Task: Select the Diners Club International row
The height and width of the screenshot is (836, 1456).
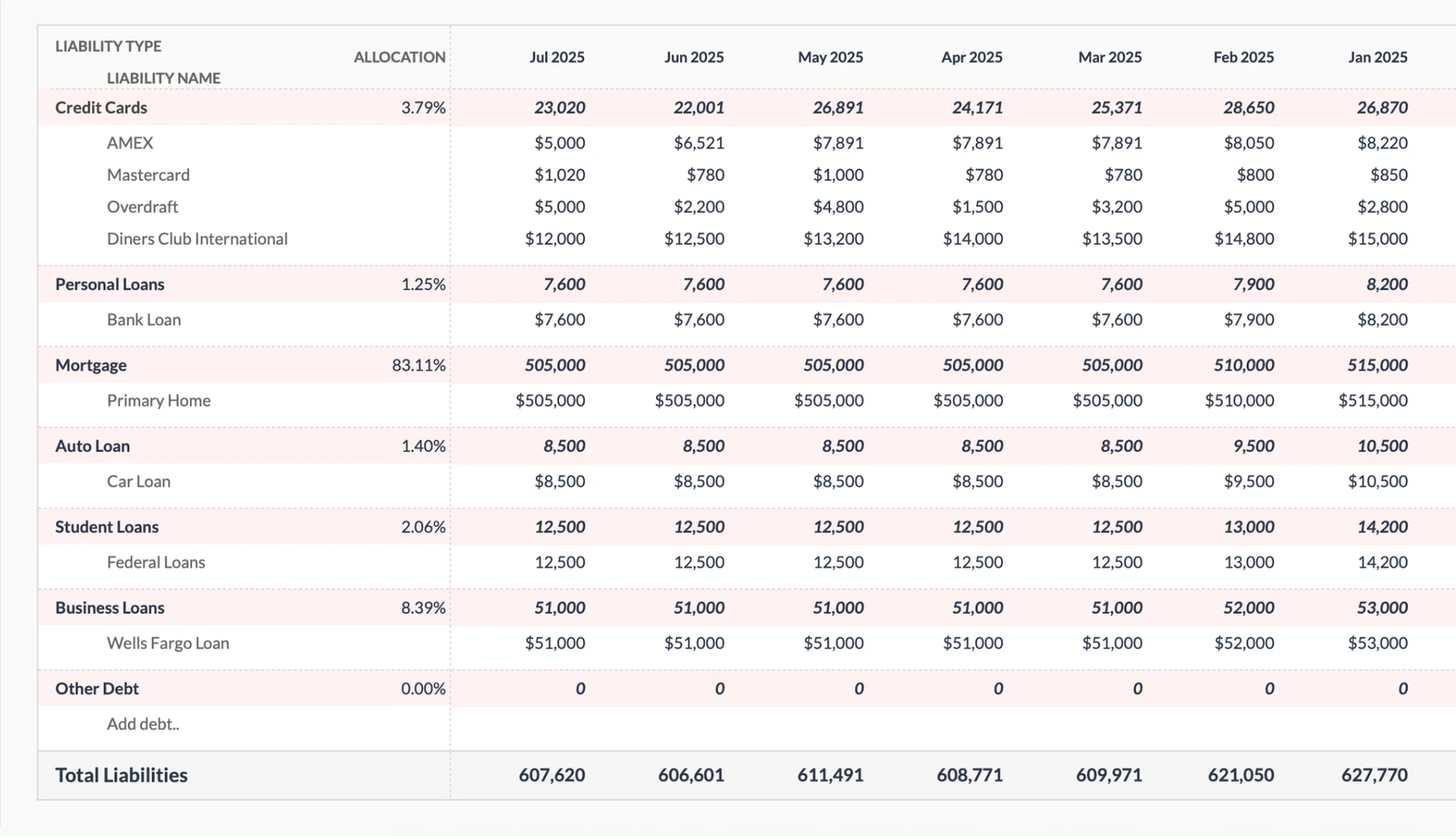Action: pos(197,238)
